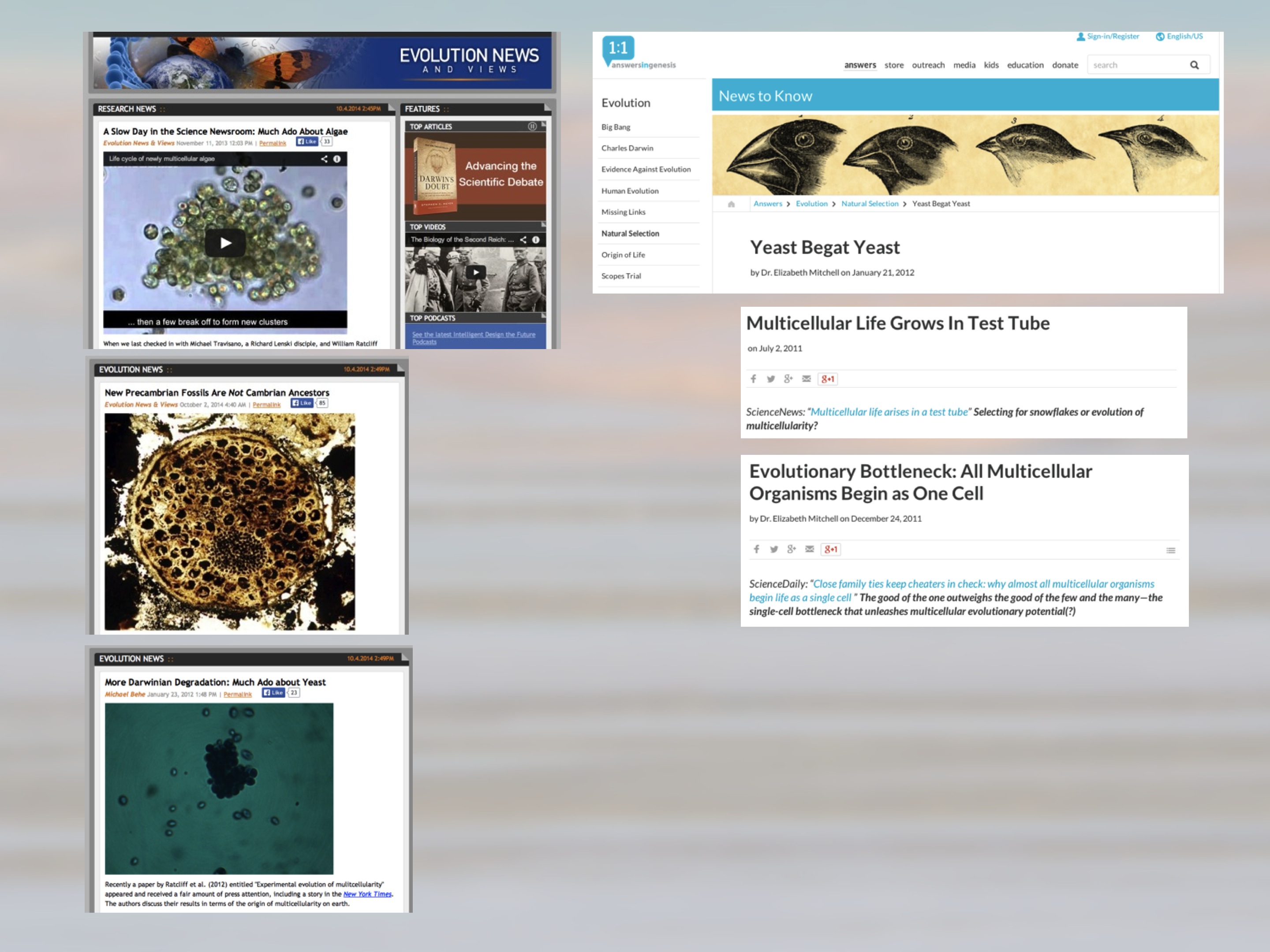Viewport: 1270px width, 952px height.
Task: Click info icon on the algae video
Action: pyautogui.click(x=337, y=159)
